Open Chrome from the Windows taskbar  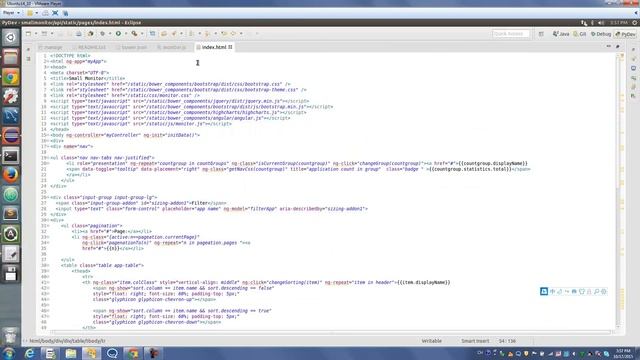tap(133, 353)
